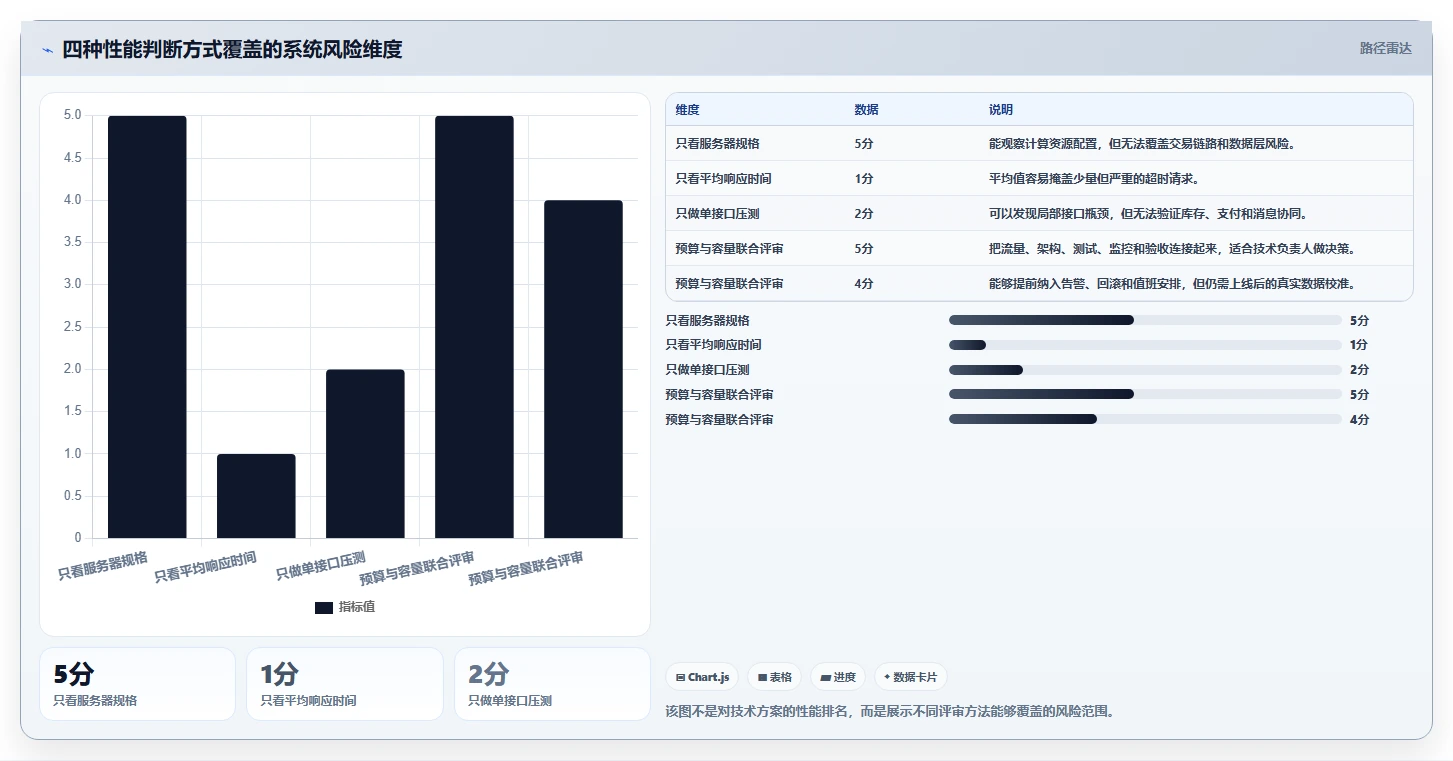Click the lightning icon beside the dashboard title
The height and width of the screenshot is (761, 1453).
pos(47,51)
